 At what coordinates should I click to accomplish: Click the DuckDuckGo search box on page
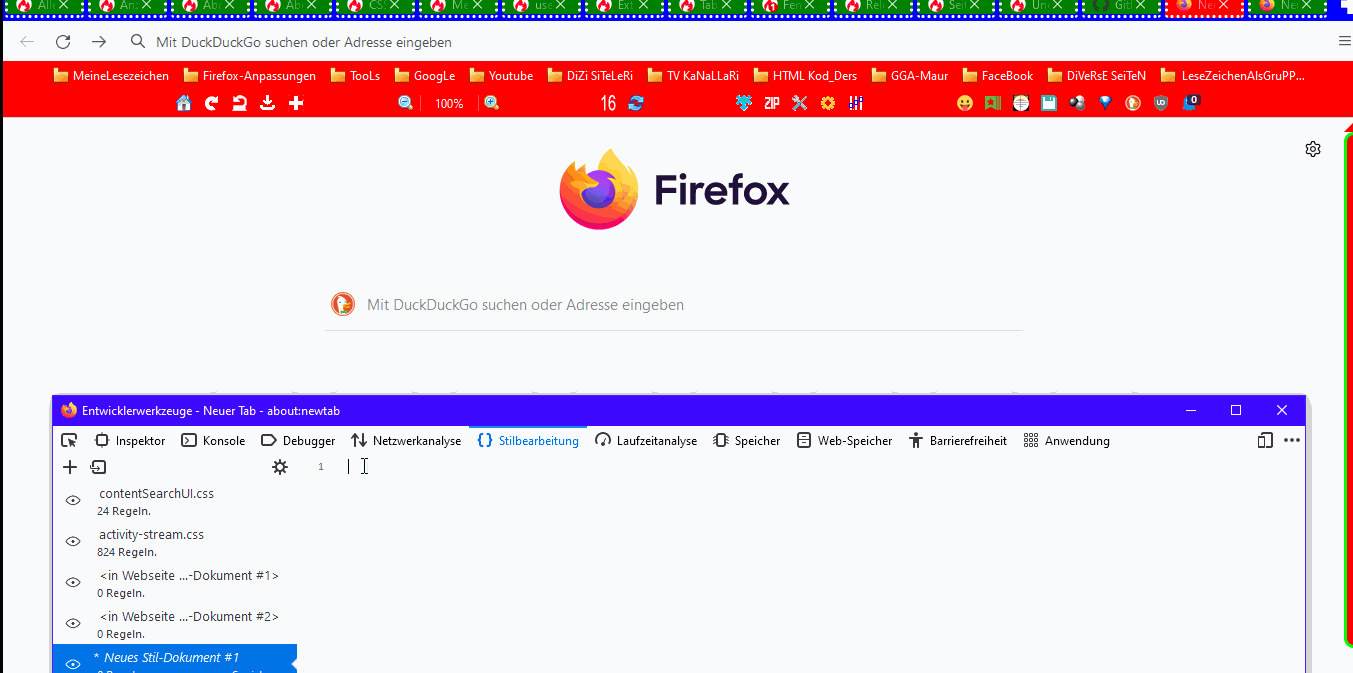point(674,305)
